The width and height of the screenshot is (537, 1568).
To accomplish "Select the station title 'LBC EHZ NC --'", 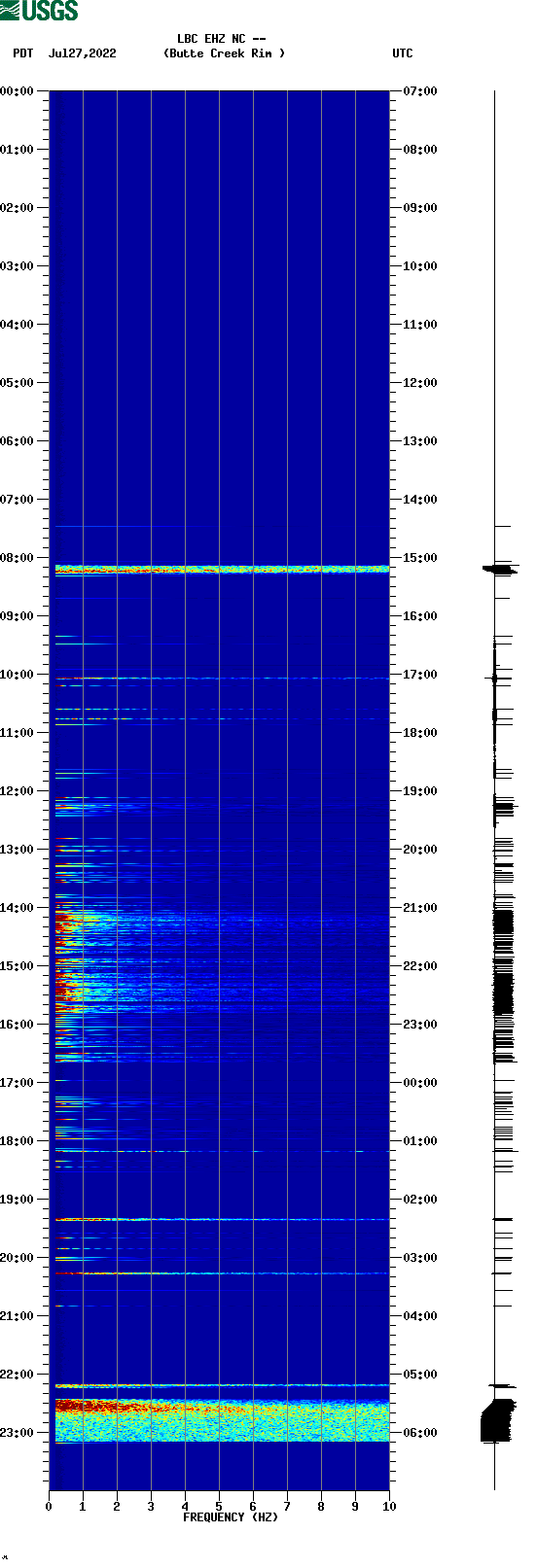I will (x=222, y=39).
